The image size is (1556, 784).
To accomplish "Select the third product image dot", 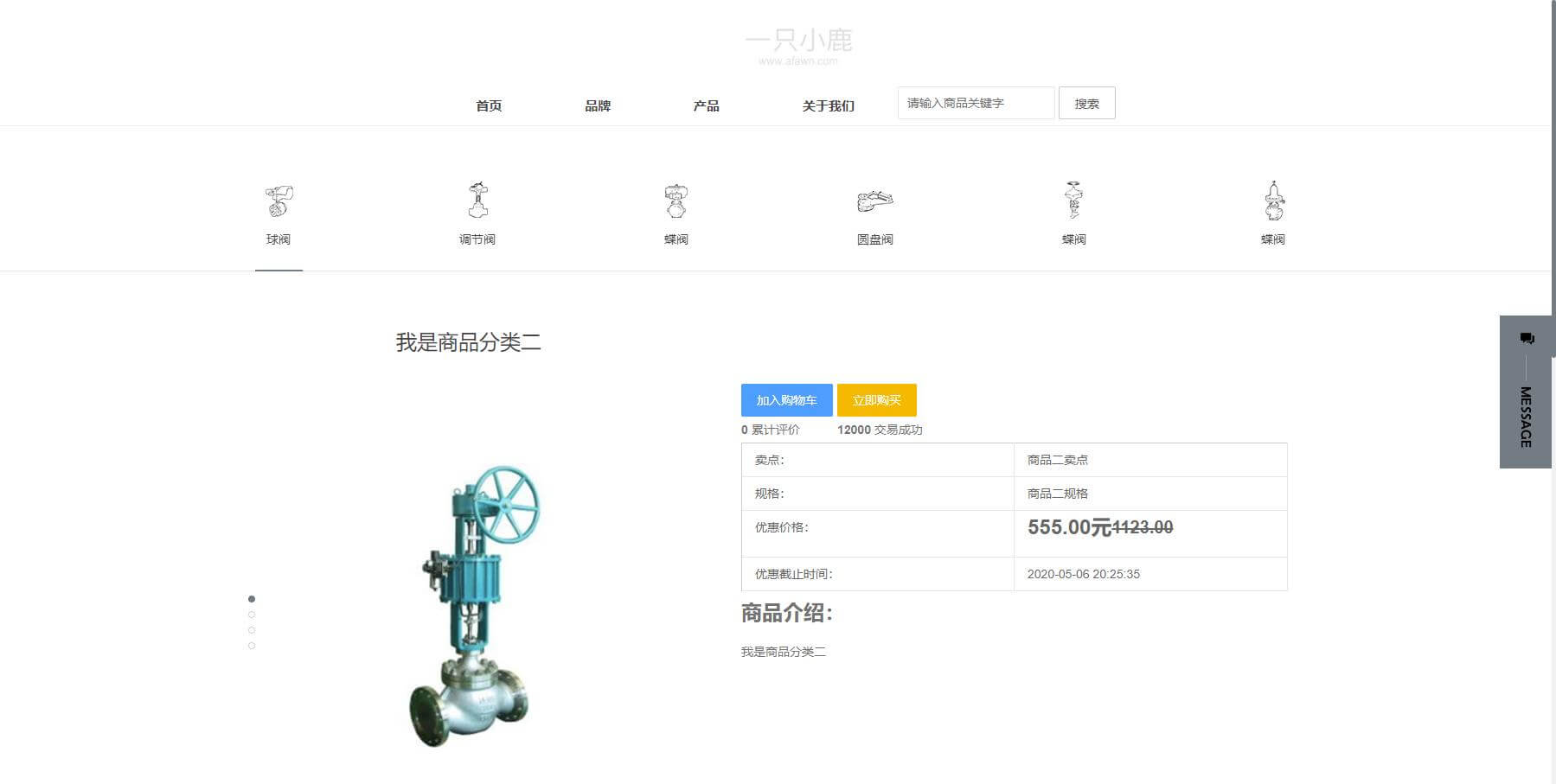I will click(x=252, y=630).
